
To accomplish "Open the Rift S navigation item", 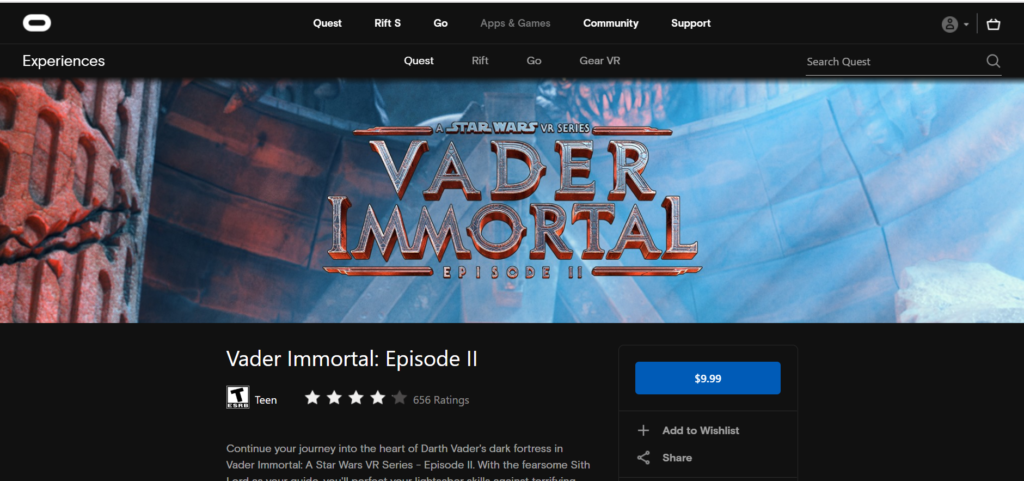I will [x=388, y=23].
